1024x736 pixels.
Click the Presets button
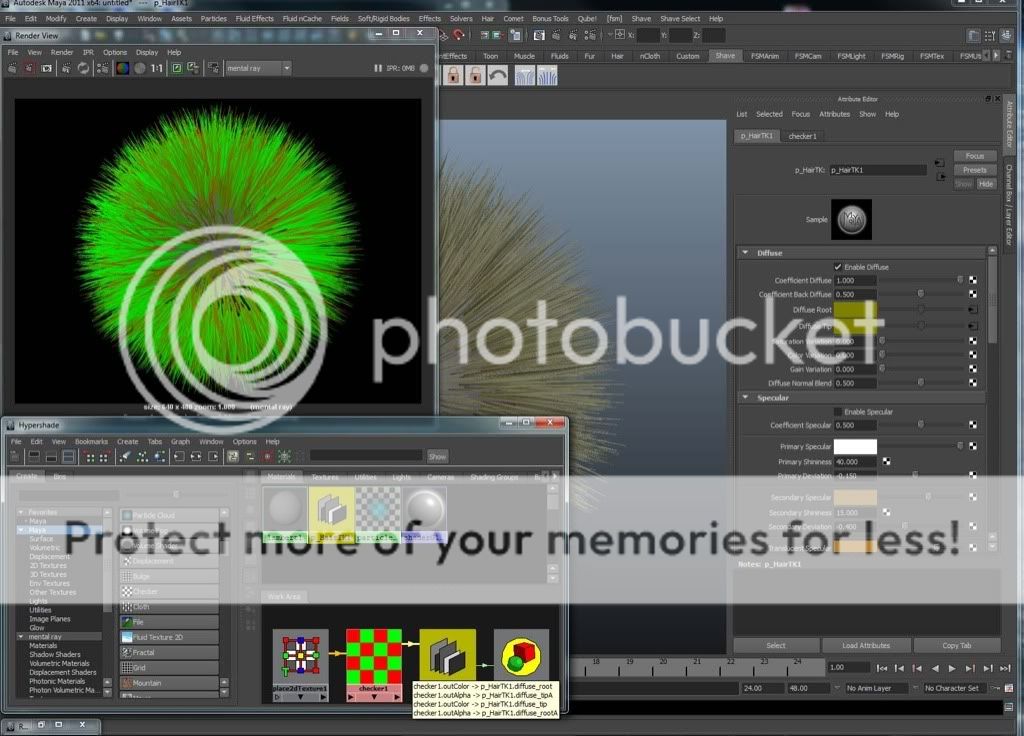pyautogui.click(x=974, y=170)
